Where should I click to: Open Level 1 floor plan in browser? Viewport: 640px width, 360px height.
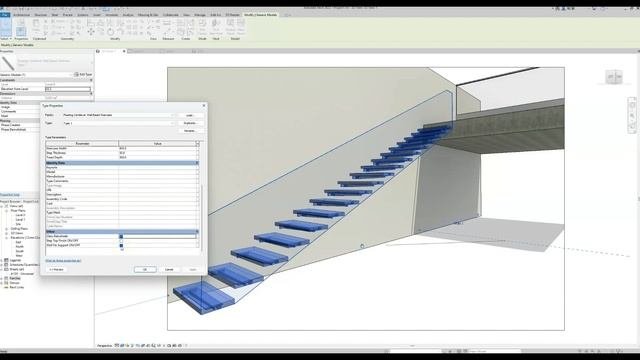point(20,220)
